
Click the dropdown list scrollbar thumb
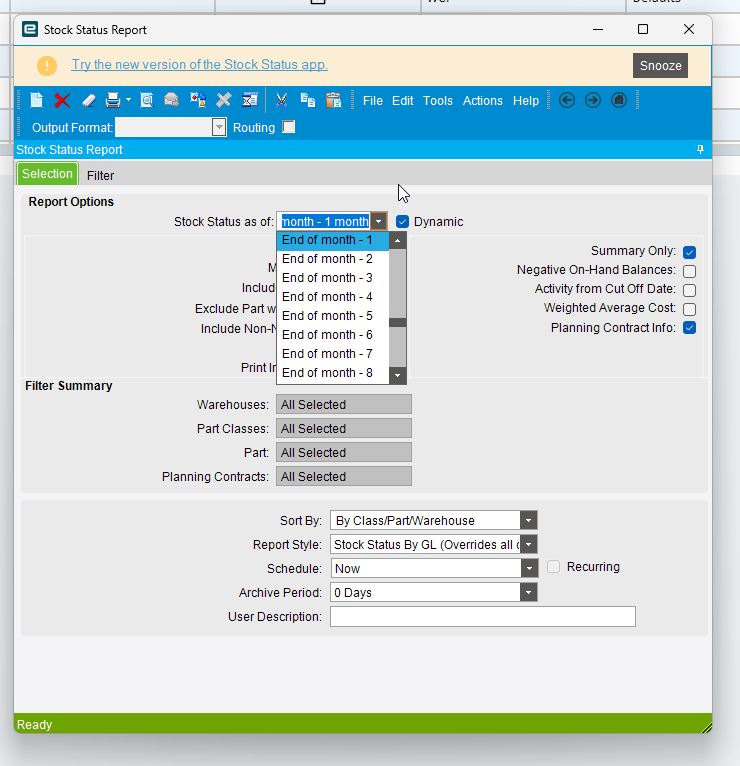click(398, 322)
